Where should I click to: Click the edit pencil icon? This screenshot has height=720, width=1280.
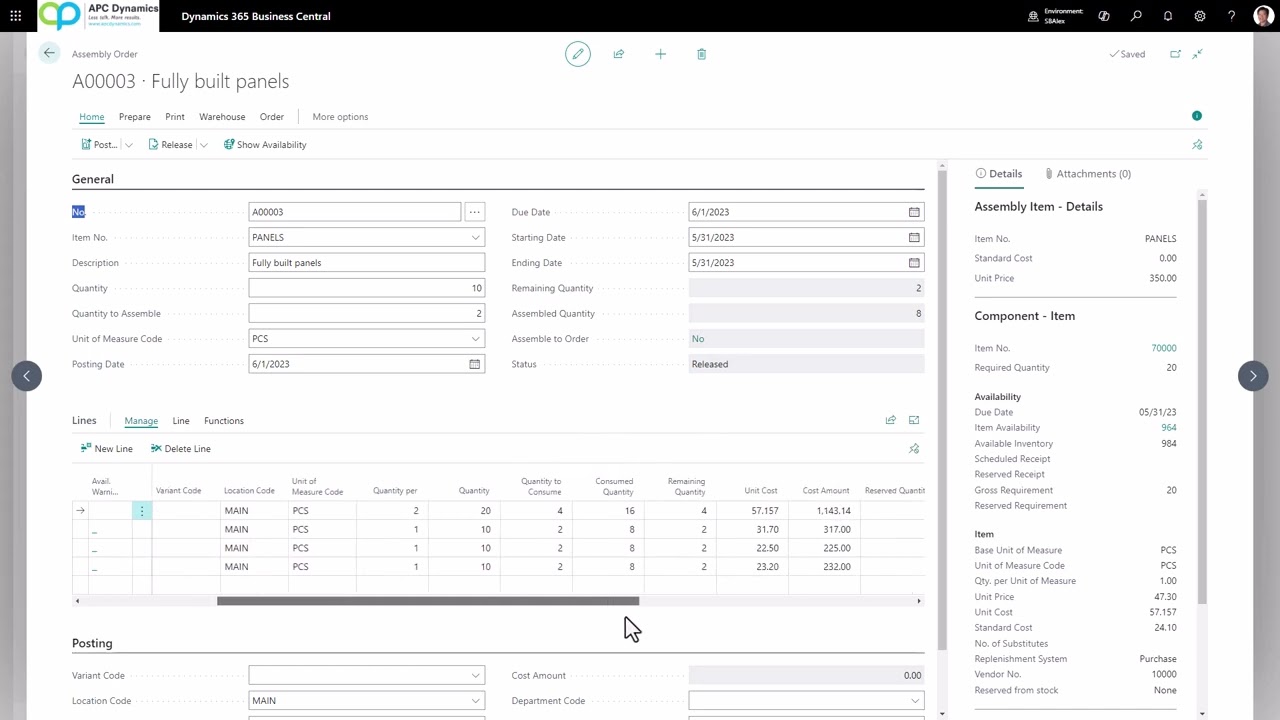coord(578,54)
